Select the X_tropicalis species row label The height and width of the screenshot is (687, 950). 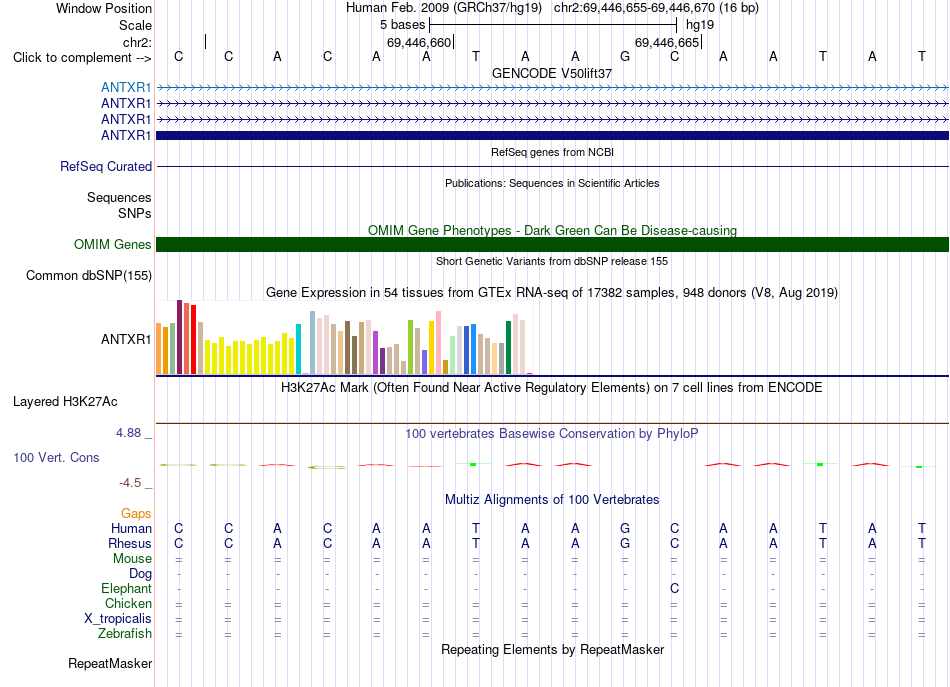[118, 619]
